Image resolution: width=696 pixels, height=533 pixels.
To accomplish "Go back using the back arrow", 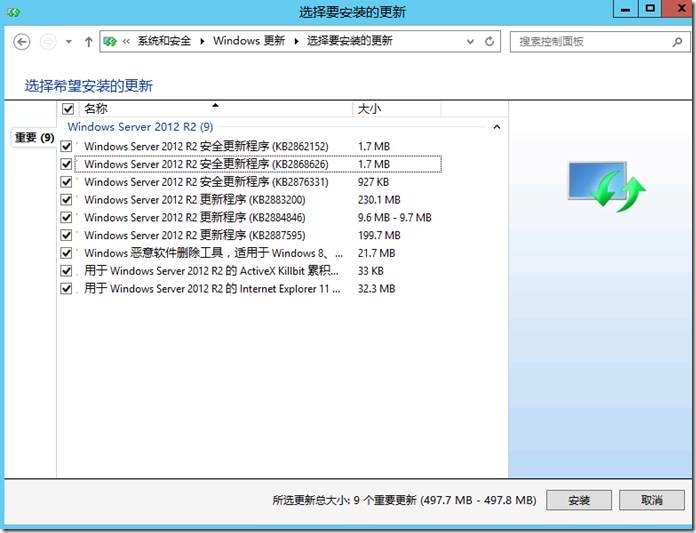I will 22,42.
